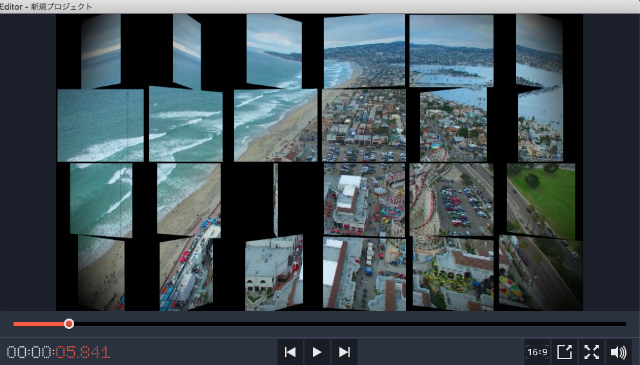Select the 00:00 hours-minutes part of timecode
Viewport: 640px width, 365px height.
point(29,352)
